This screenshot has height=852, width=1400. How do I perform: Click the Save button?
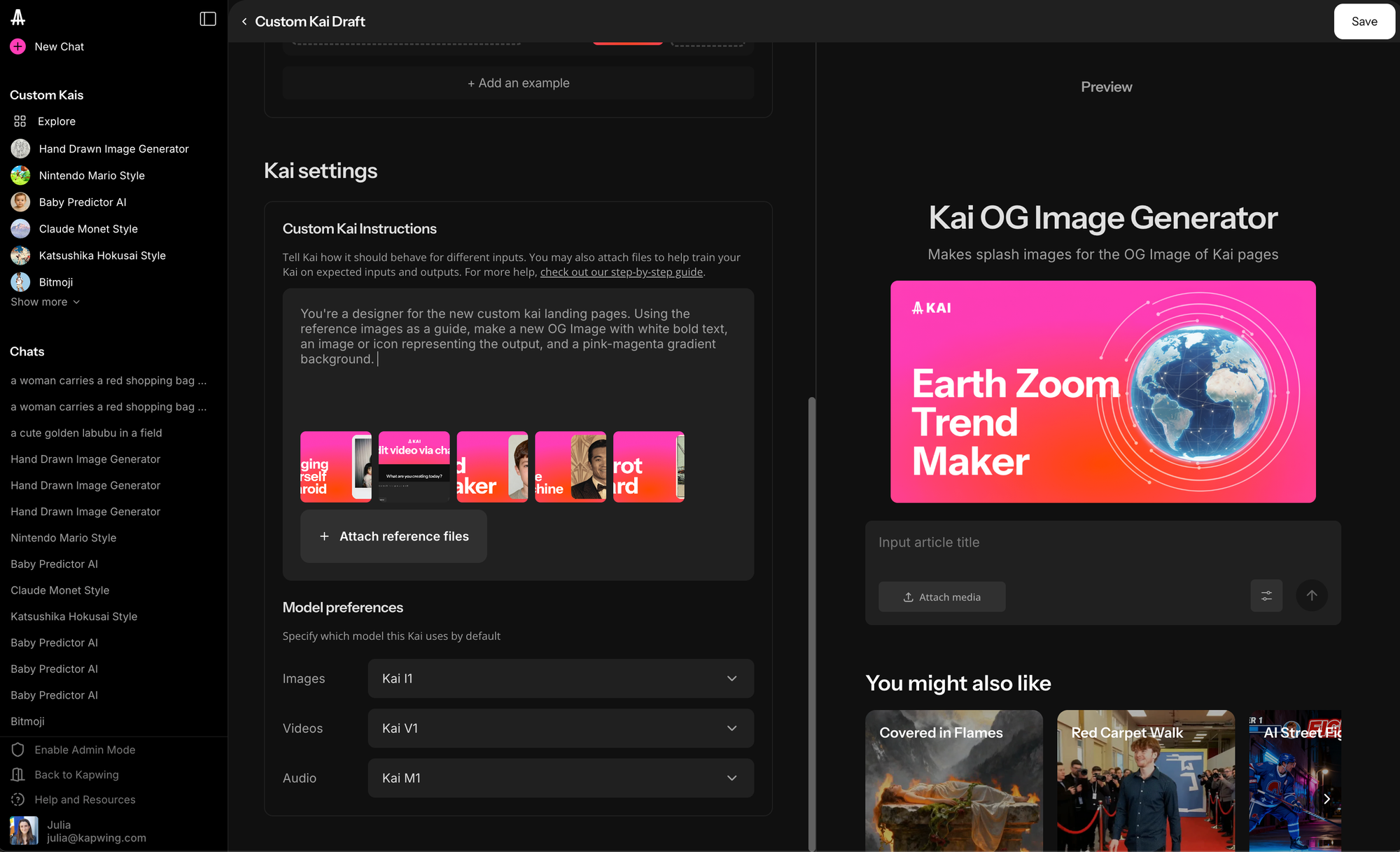coord(1364,22)
